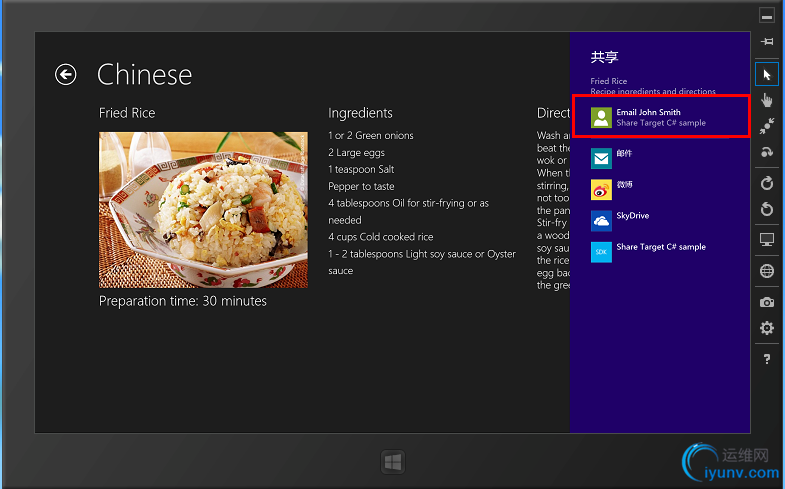Click the 微博 Weibo icon
This screenshot has width=785, height=489.
click(601, 190)
